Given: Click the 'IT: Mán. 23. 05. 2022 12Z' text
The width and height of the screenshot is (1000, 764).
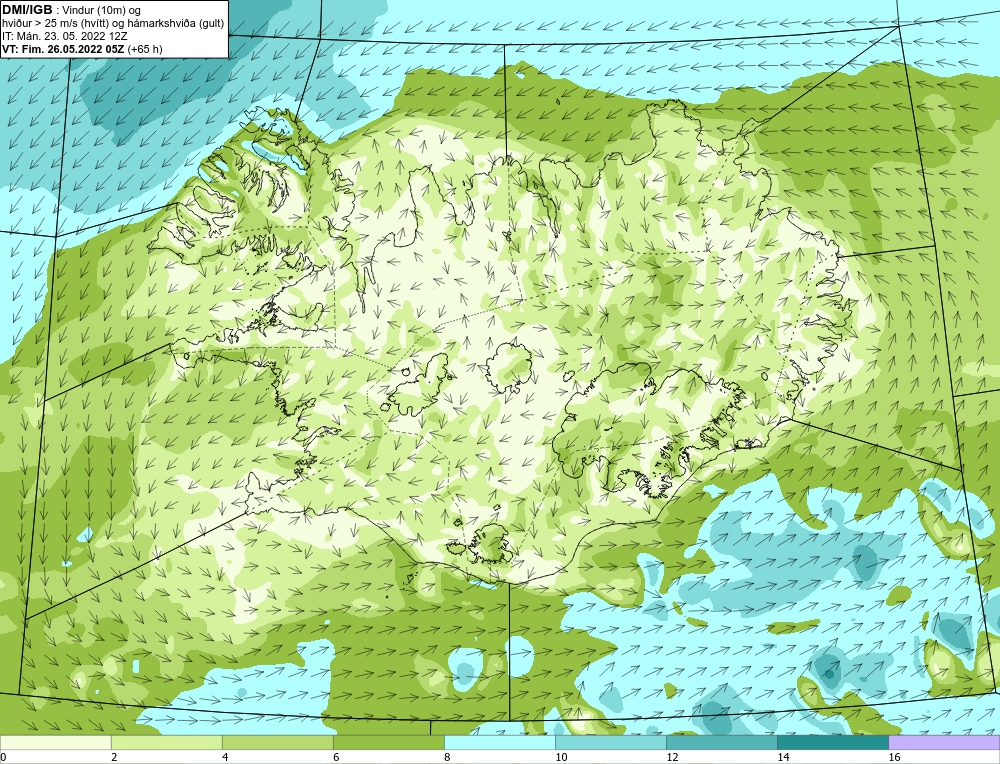Looking at the screenshot, I should [x=64, y=36].
